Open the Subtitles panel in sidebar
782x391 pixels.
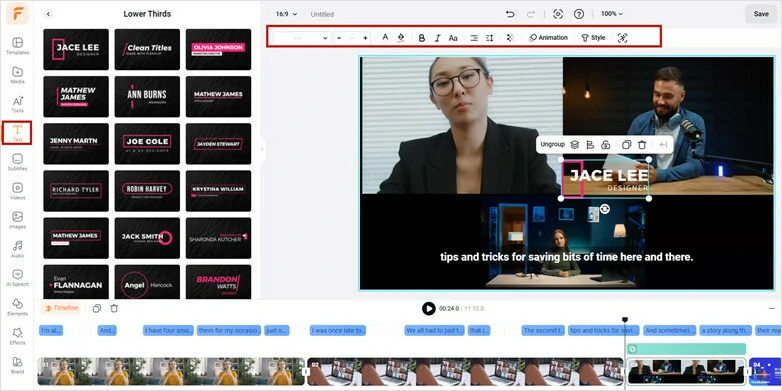pyautogui.click(x=17, y=162)
